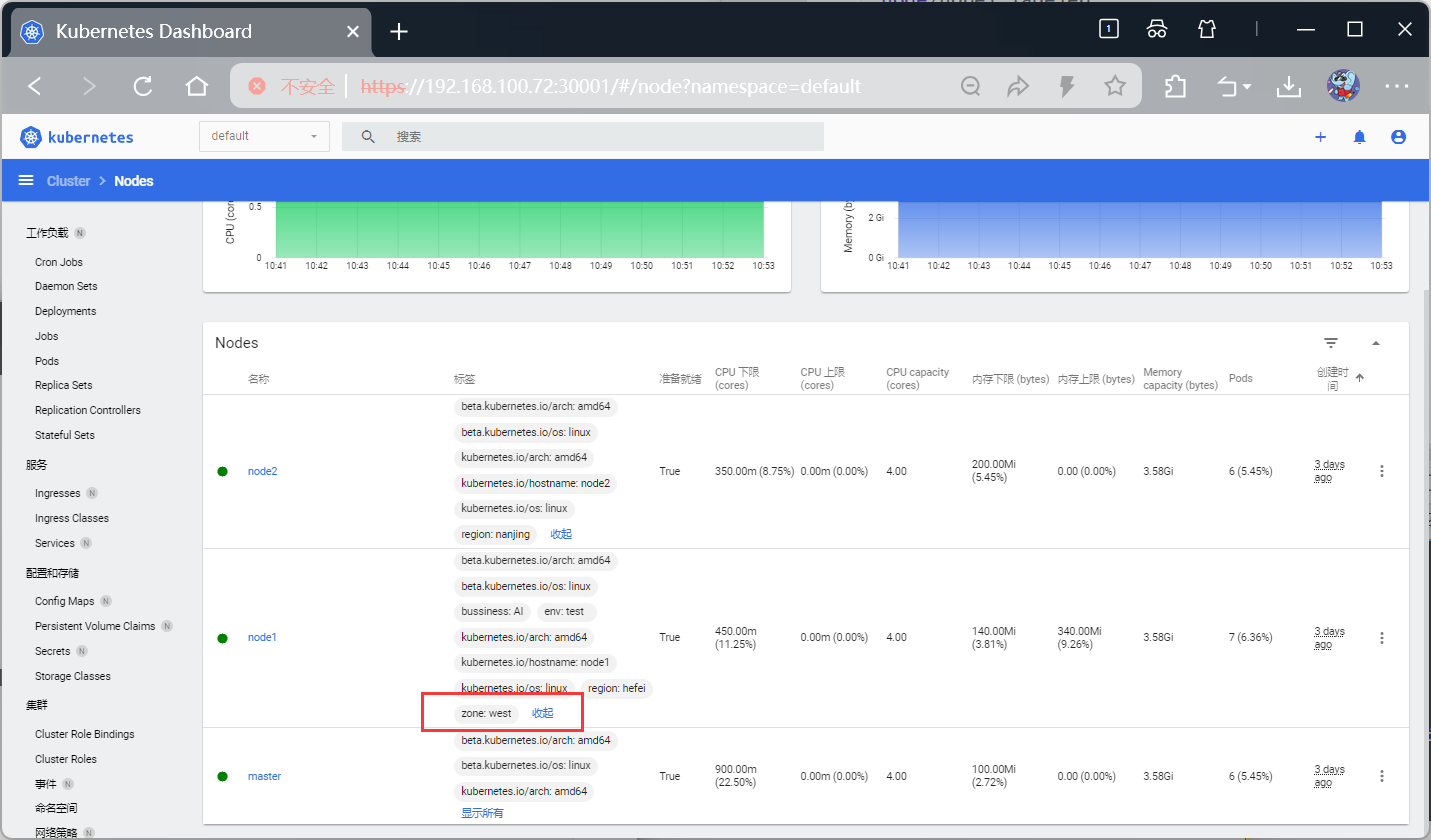The height and width of the screenshot is (840, 1431).
Task: Open Replica Sets in sidebar
Action: click(64, 385)
